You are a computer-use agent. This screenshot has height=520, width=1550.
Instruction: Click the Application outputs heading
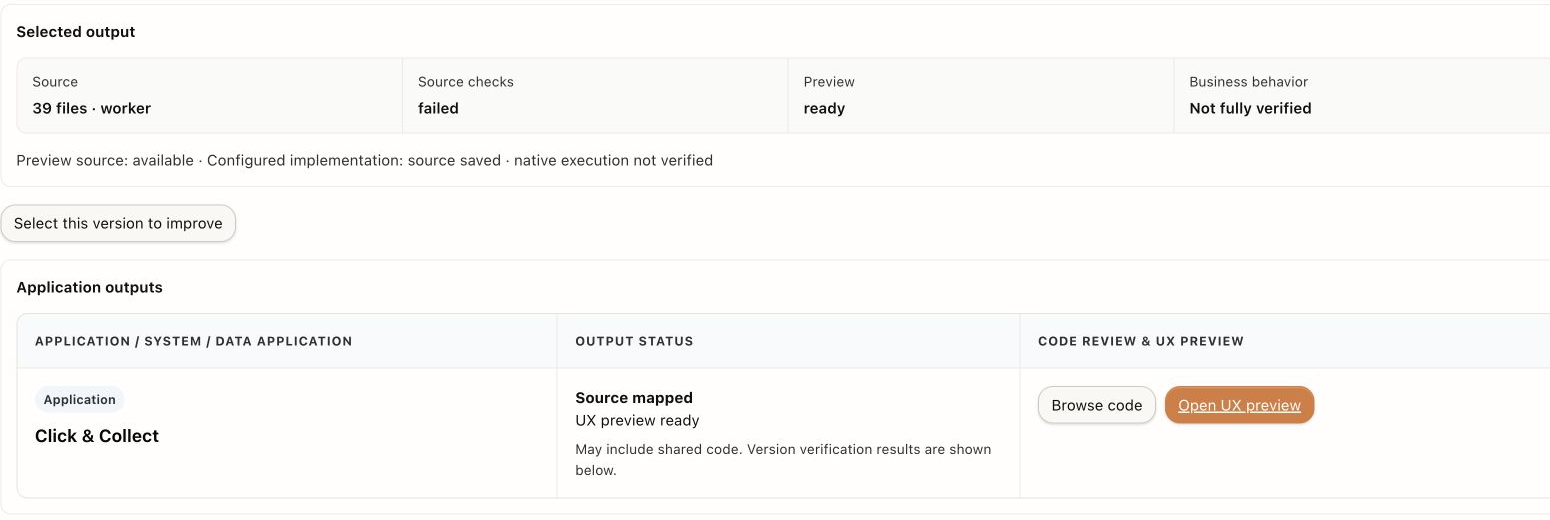pos(89,287)
